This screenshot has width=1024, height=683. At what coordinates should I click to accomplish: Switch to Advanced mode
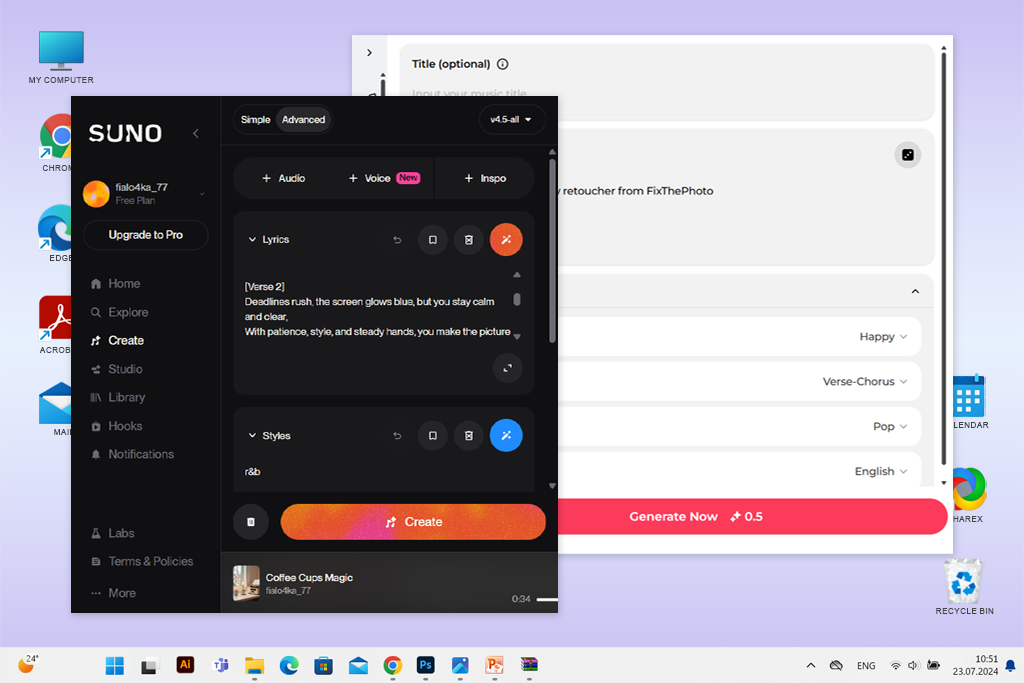(303, 119)
